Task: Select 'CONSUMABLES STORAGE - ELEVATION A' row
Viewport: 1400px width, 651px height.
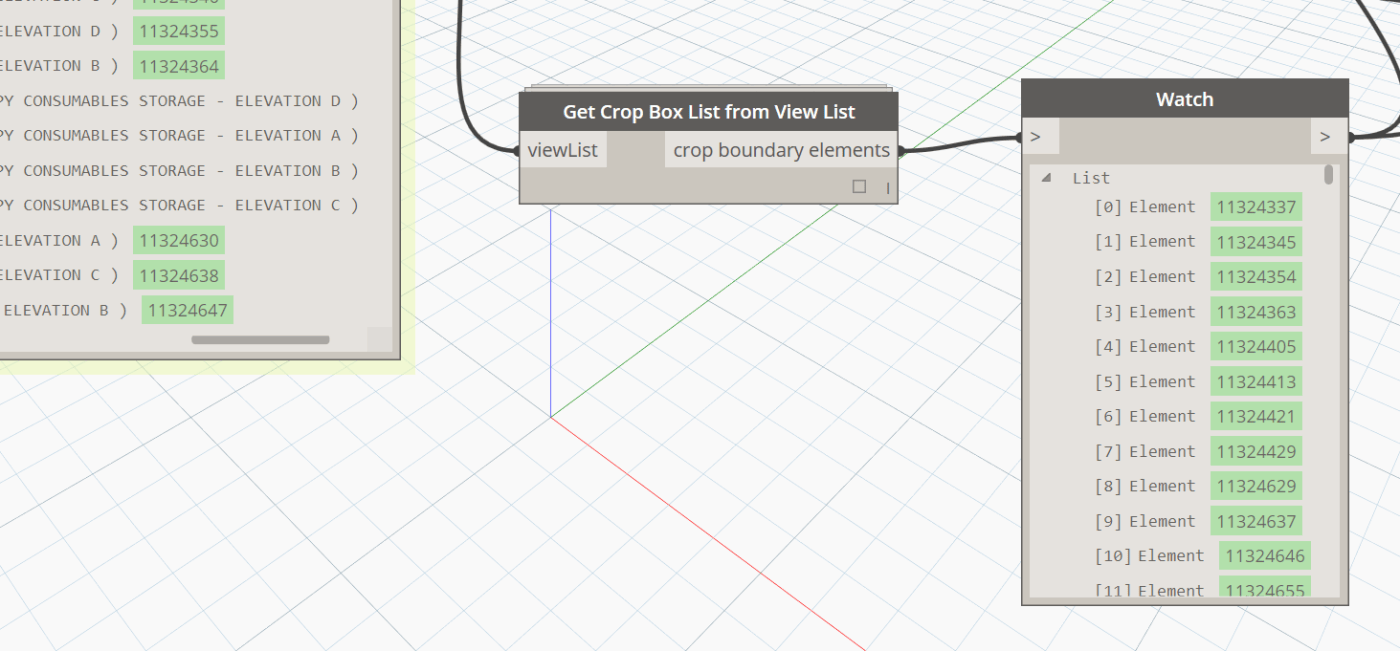Action: click(180, 136)
